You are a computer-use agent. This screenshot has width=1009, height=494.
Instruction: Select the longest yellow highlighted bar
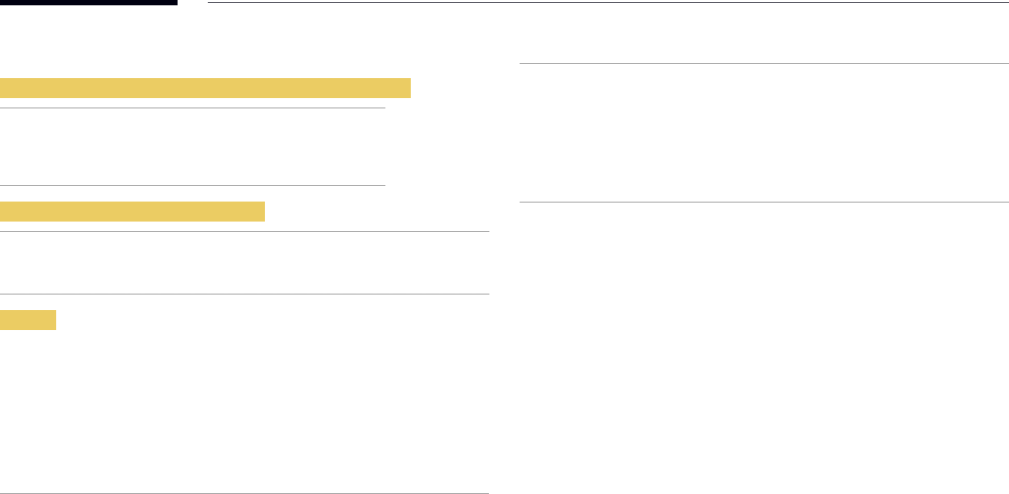coord(205,87)
